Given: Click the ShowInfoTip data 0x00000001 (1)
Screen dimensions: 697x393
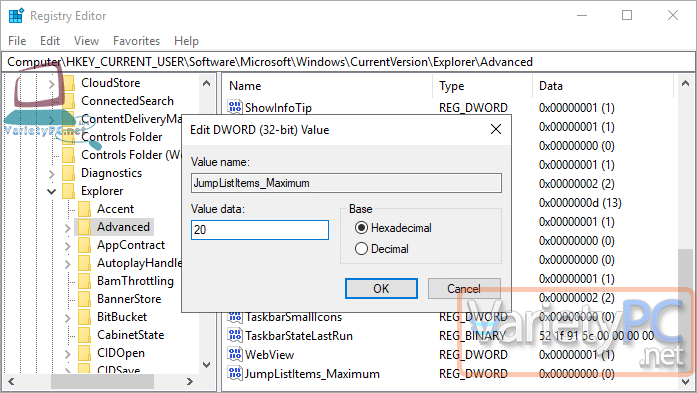Looking at the screenshot, I should (577, 108).
